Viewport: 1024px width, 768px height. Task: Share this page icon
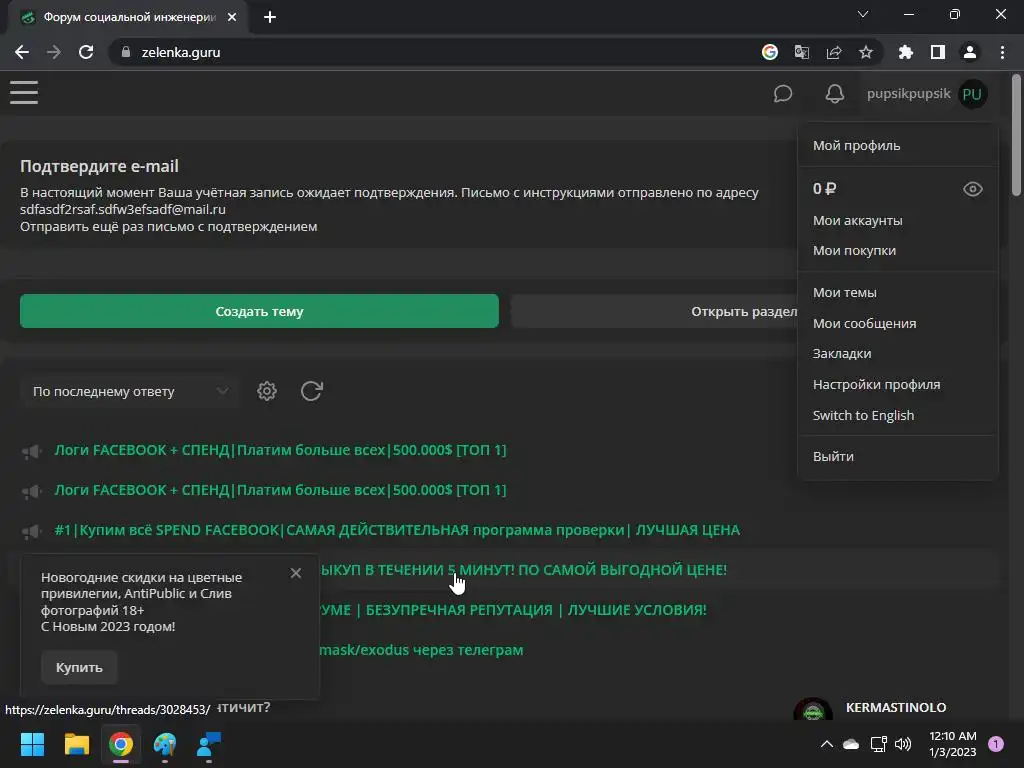pyautogui.click(x=834, y=52)
